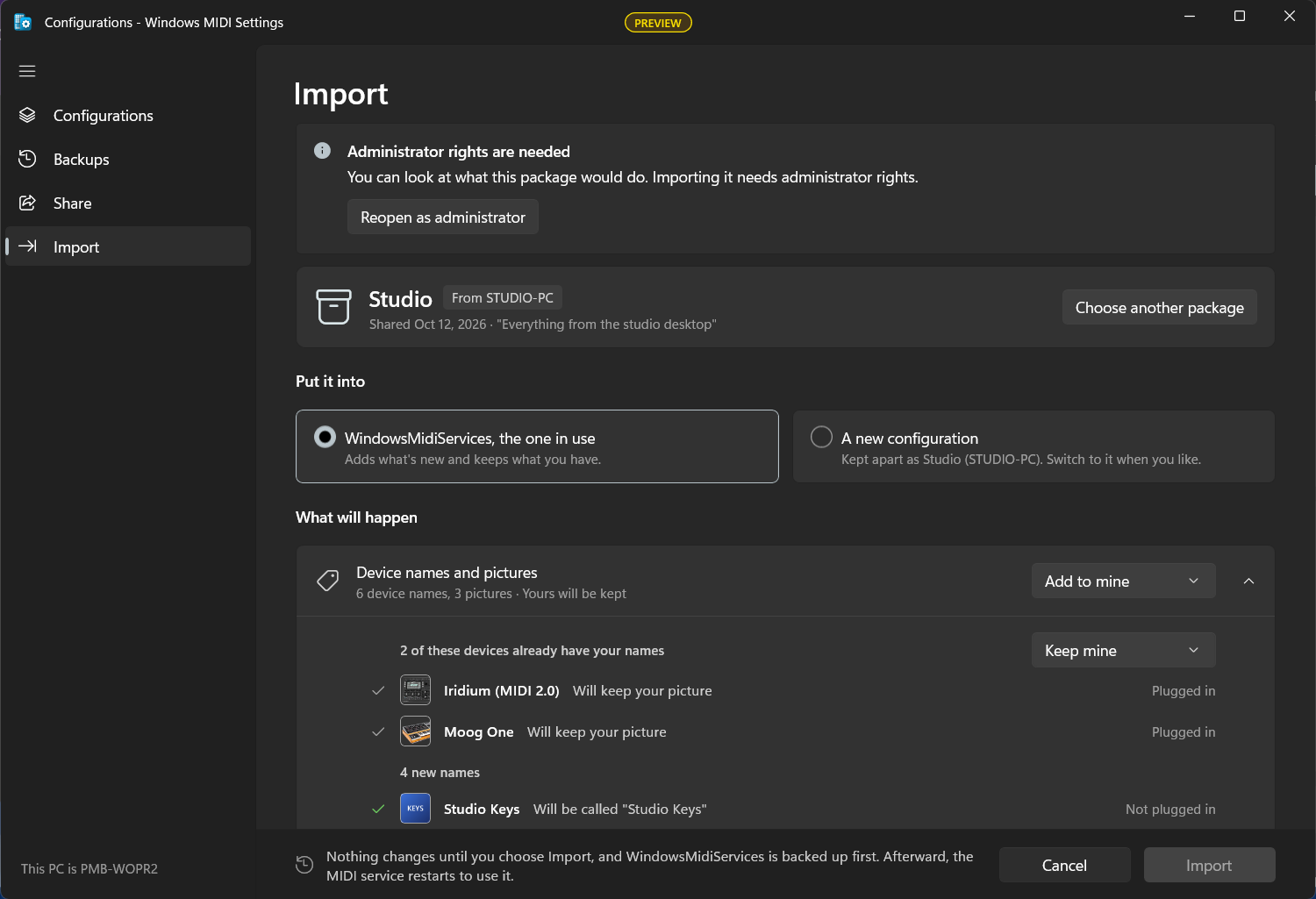Click the Backups history clock icon
1316x899 pixels.
point(27,159)
